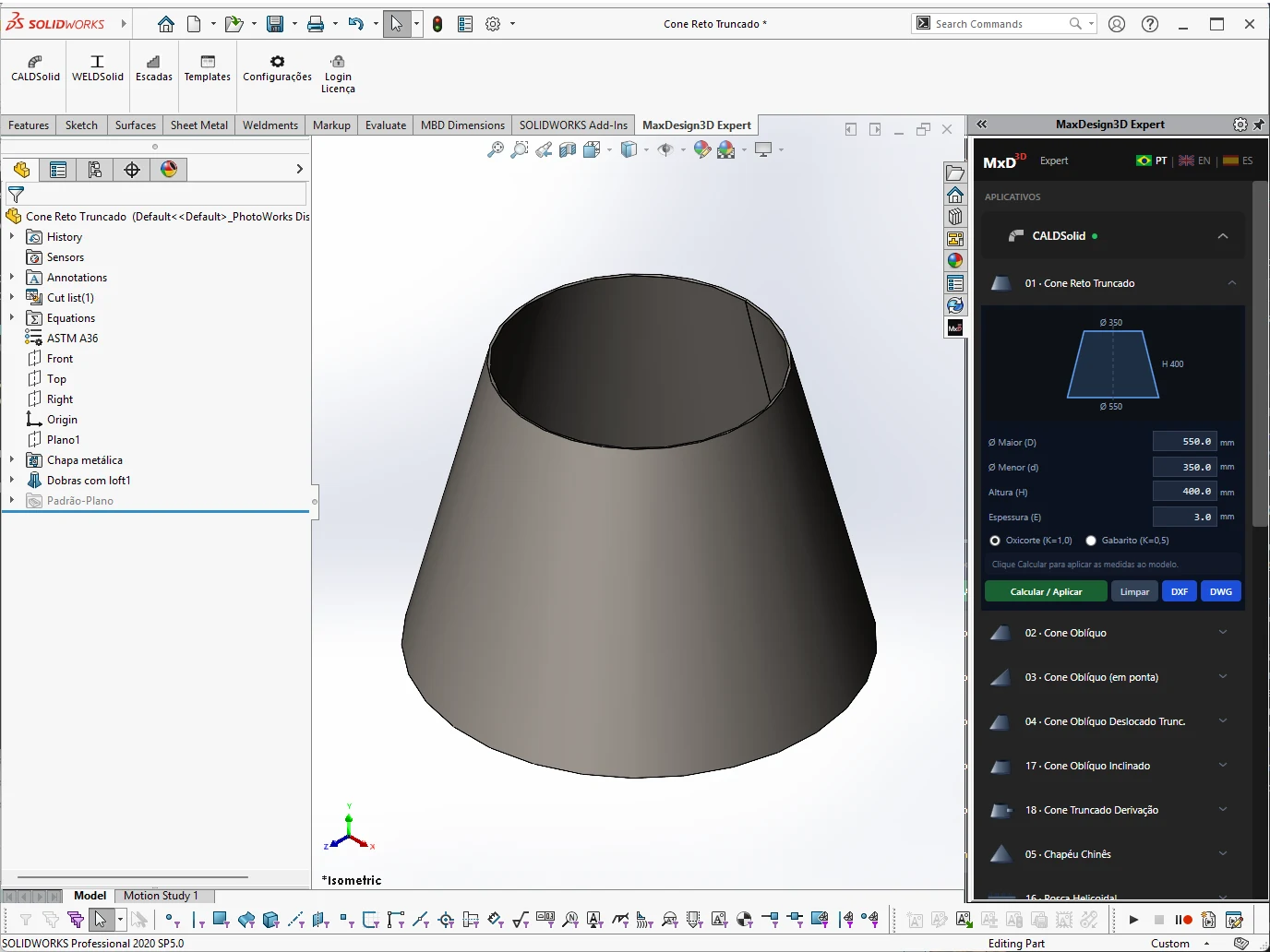Create a New document
This screenshot has width=1270, height=952.
click(194, 24)
